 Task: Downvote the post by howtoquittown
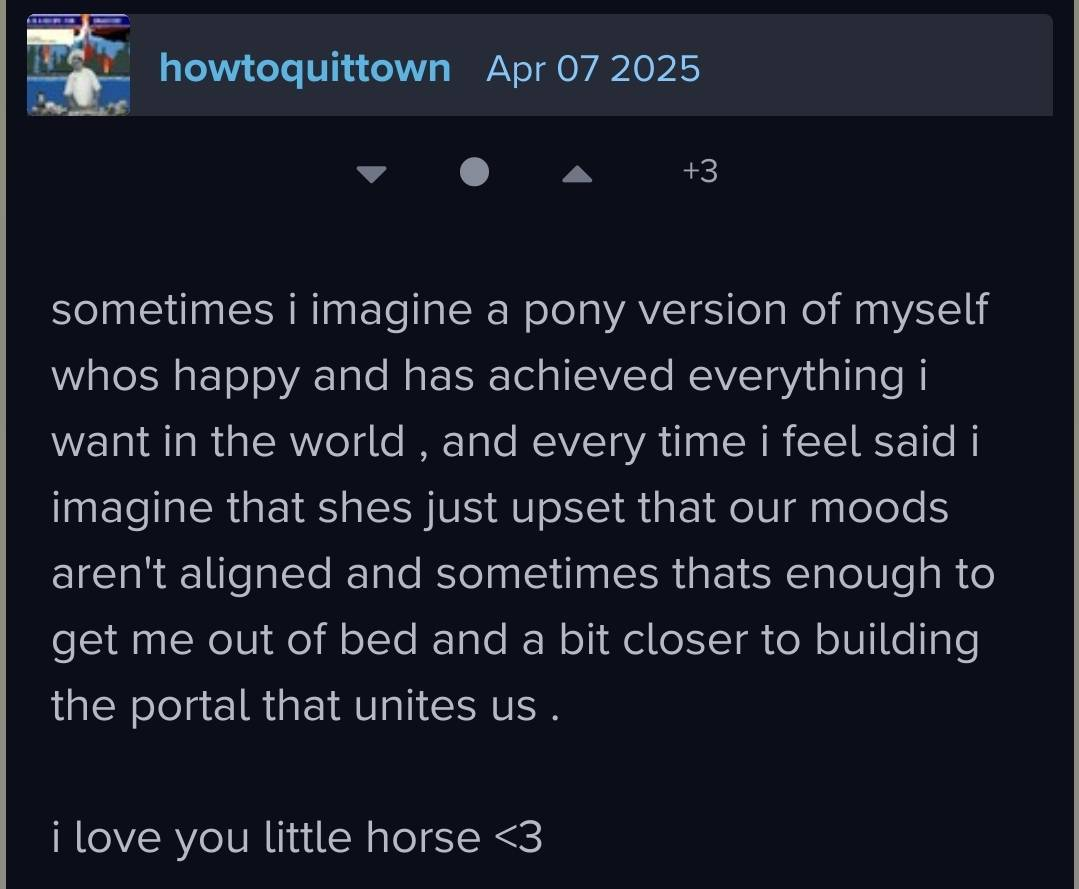coord(372,174)
